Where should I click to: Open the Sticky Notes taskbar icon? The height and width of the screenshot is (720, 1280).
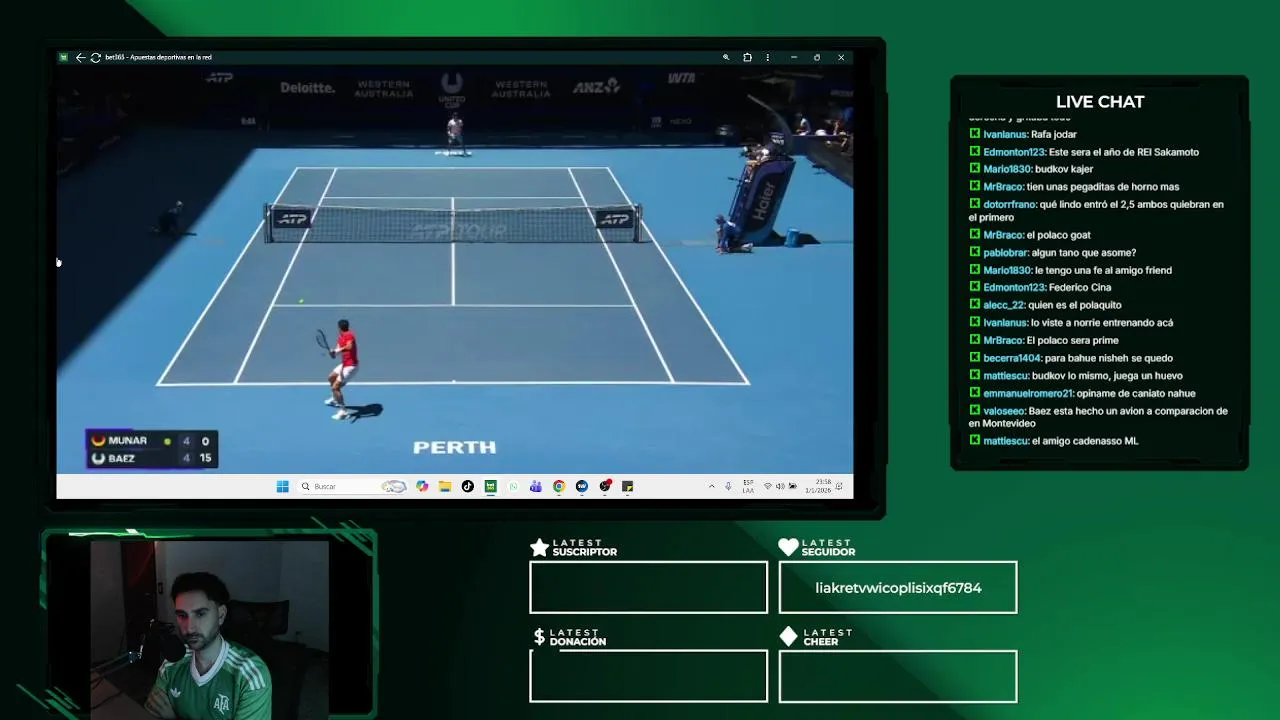pos(627,486)
